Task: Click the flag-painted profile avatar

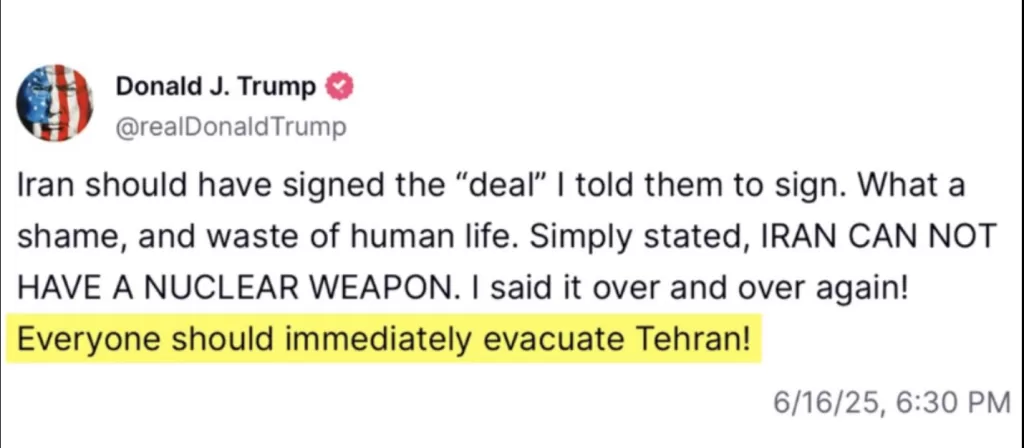Action: click(x=56, y=102)
